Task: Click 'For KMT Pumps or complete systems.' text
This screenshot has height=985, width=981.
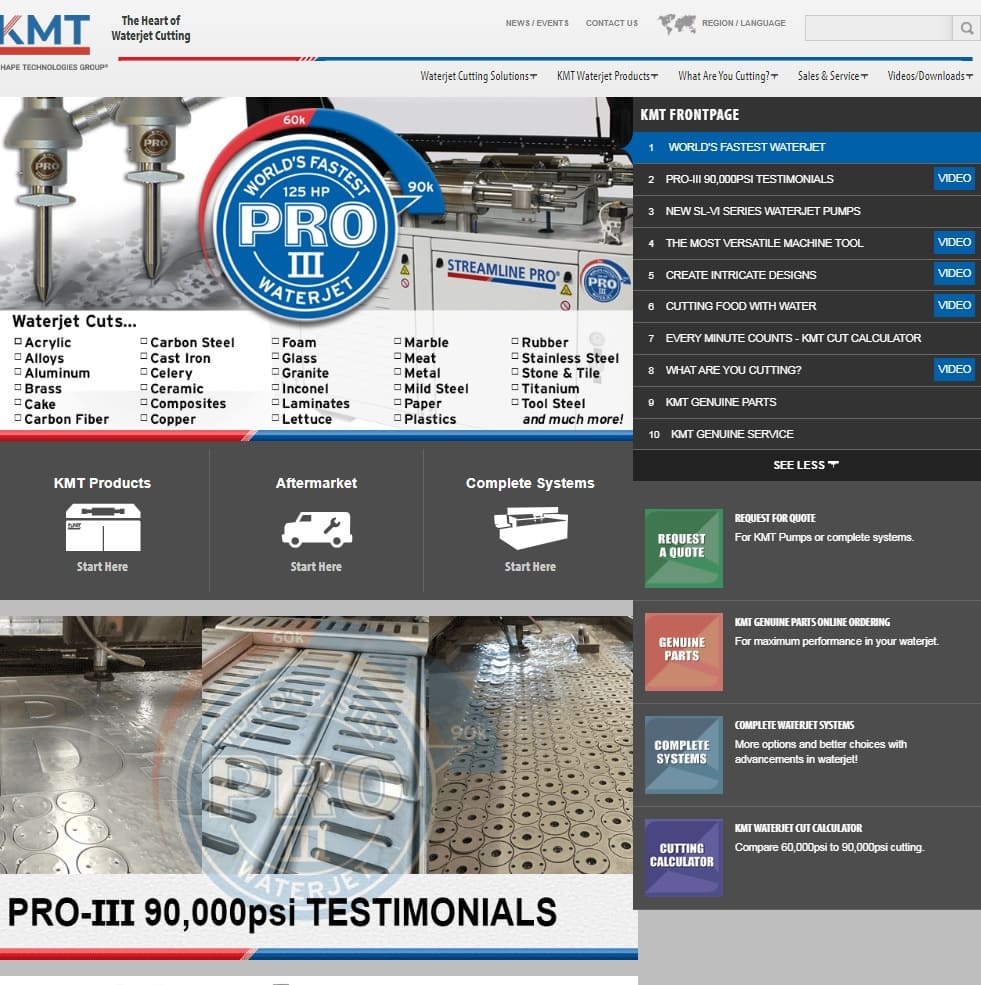Action: [x=824, y=537]
